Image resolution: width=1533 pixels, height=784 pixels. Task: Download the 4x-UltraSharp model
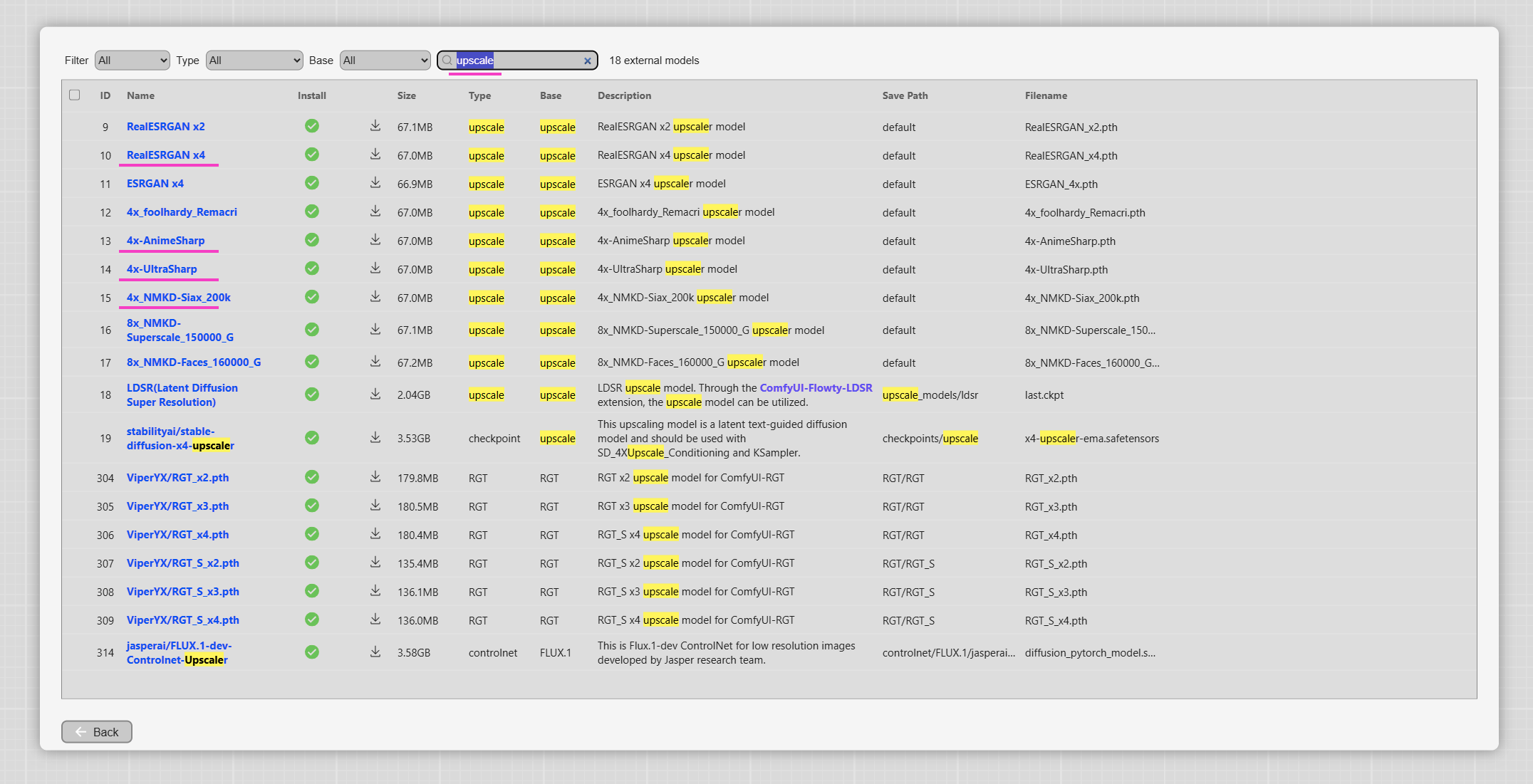click(375, 268)
